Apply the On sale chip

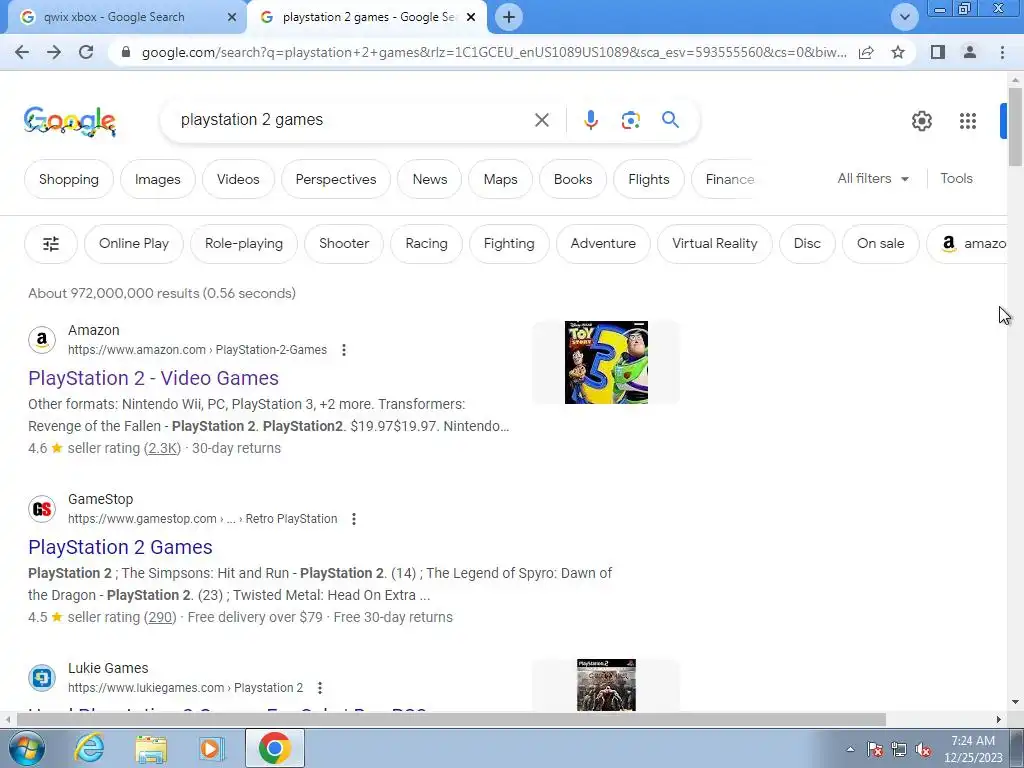(x=880, y=244)
